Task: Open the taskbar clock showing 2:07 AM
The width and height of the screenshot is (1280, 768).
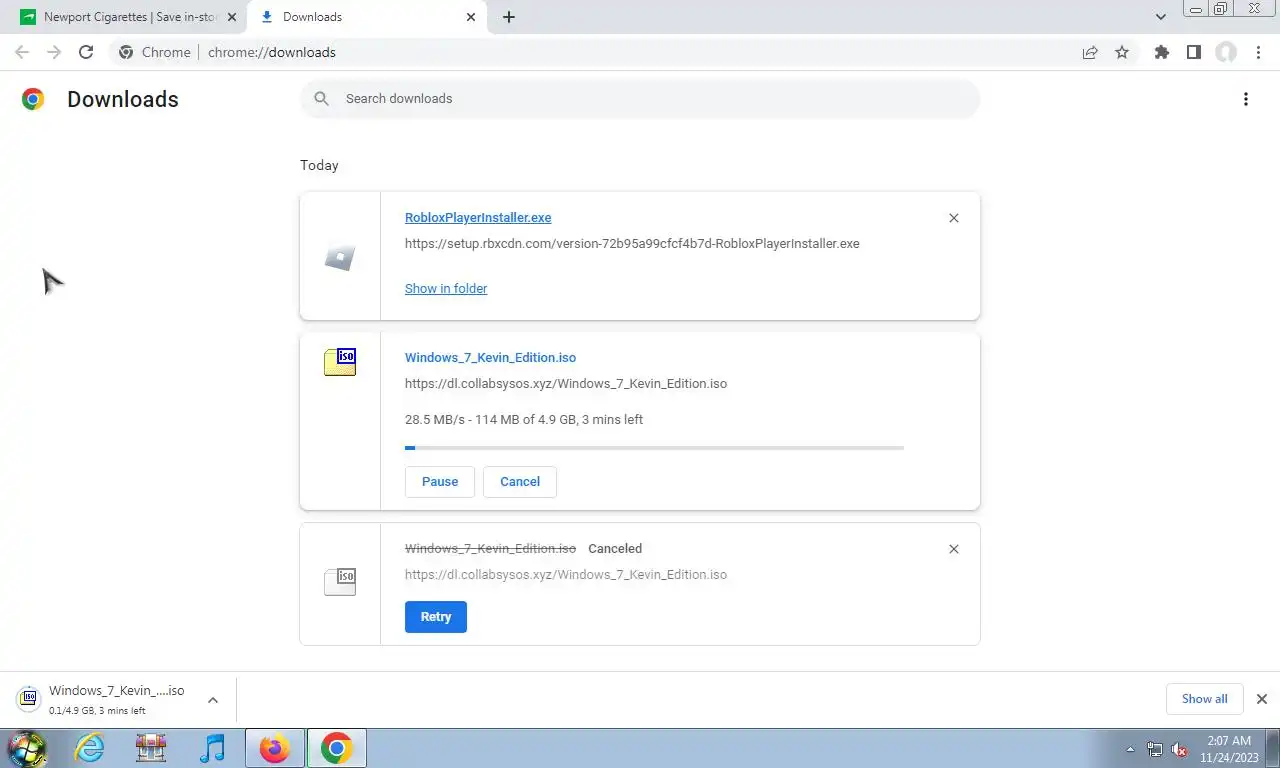Action: [1228, 749]
